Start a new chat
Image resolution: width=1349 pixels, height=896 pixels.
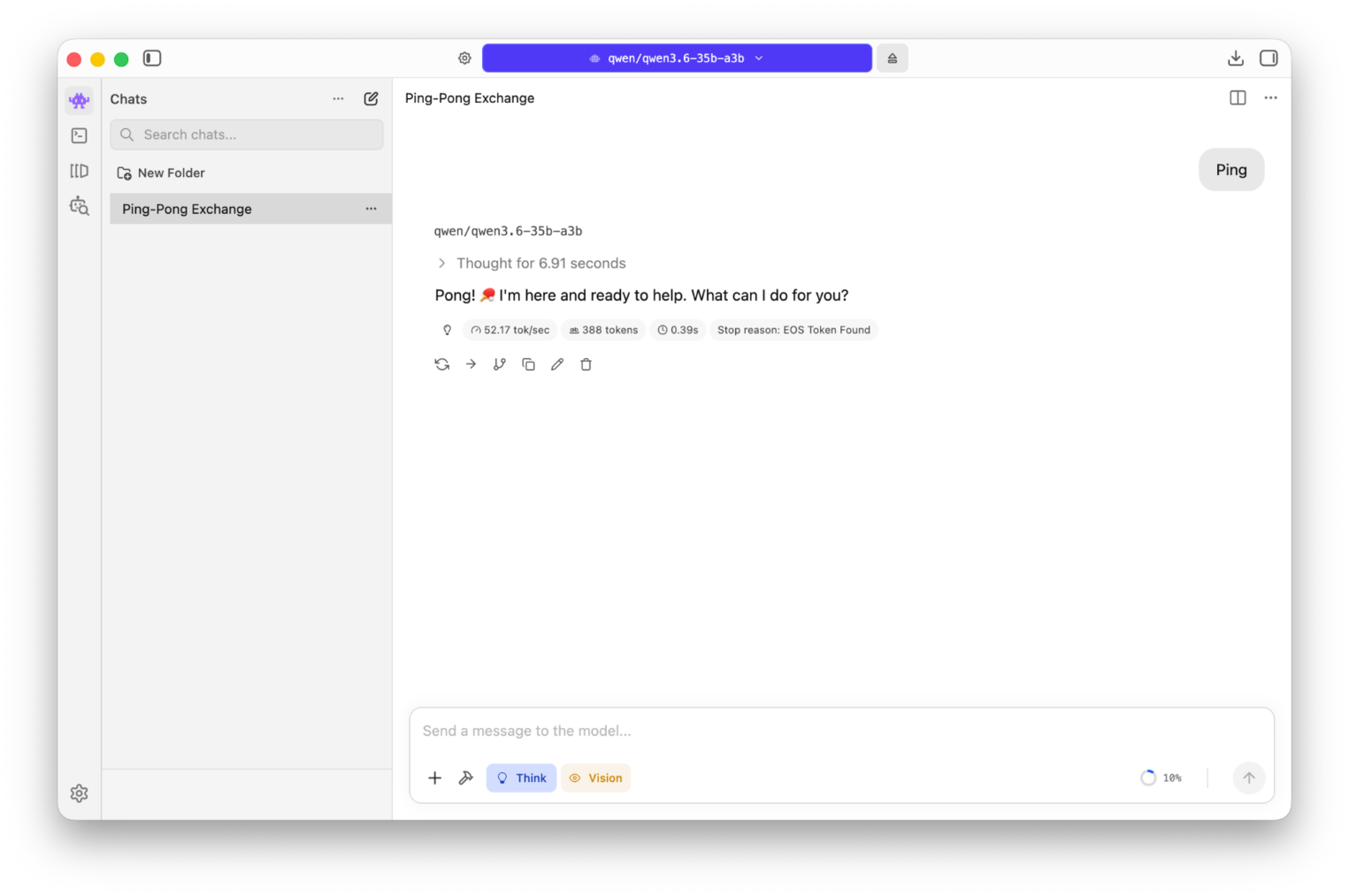(372, 99)
